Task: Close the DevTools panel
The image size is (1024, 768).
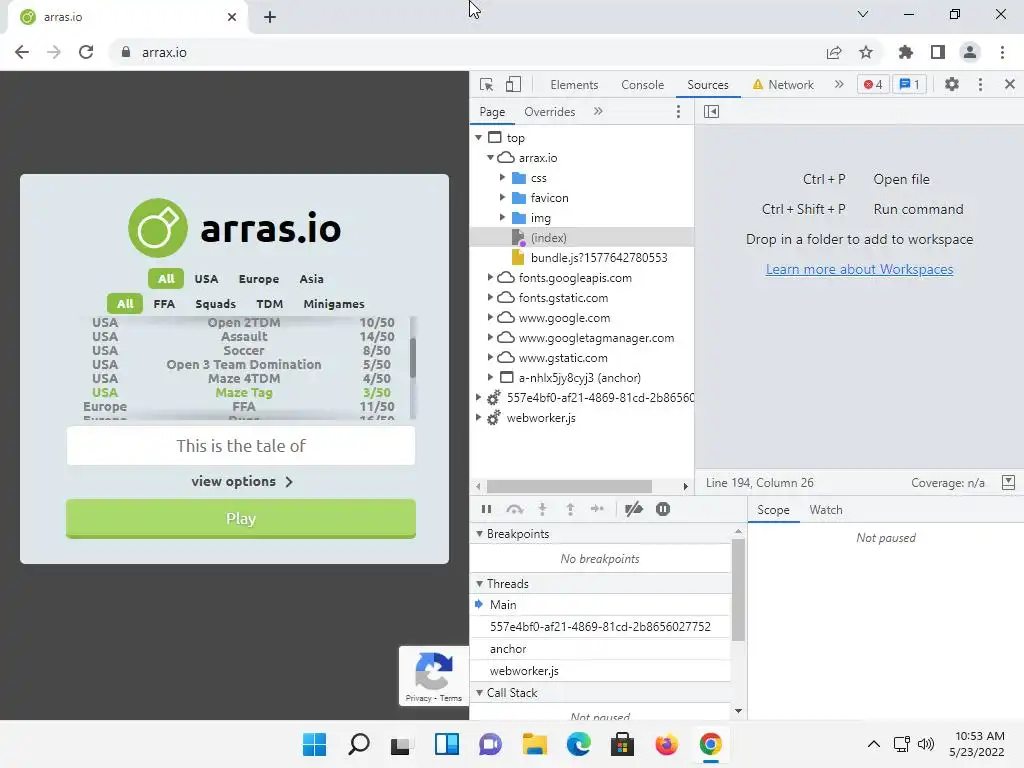Action: pos(1010,84)
